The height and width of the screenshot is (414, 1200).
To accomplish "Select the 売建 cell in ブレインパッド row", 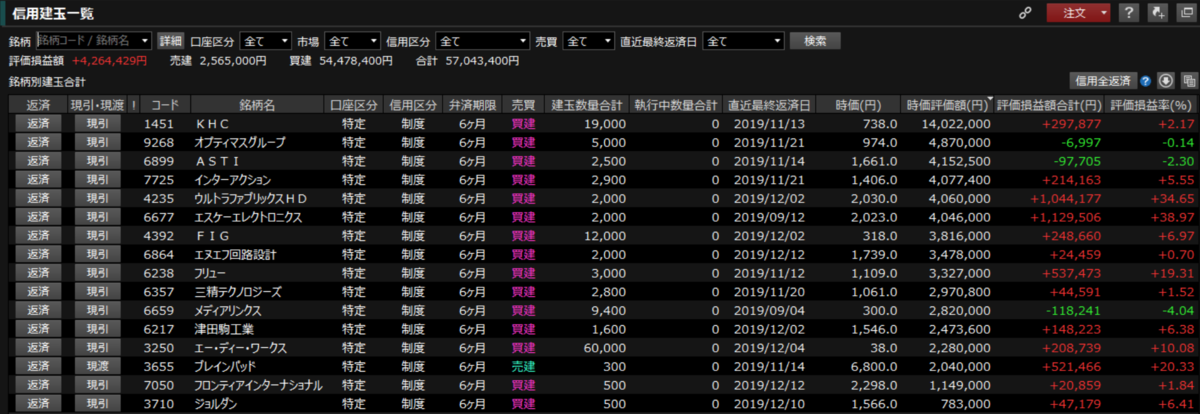I will [x=524, y=367].
